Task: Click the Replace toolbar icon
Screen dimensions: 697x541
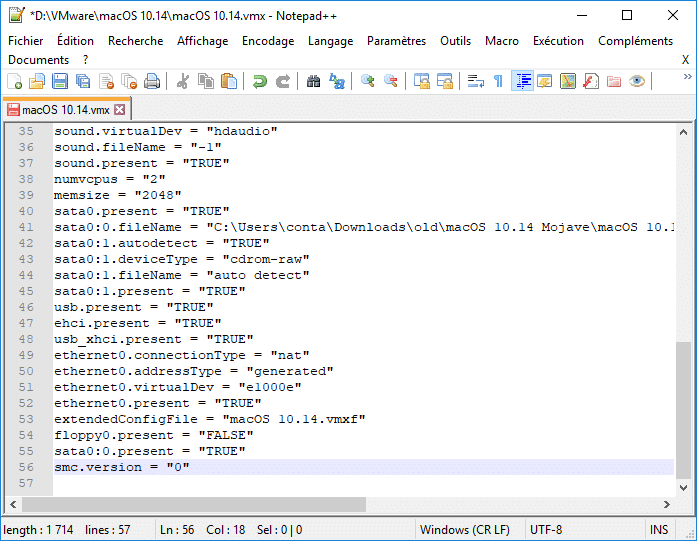Action: pos(336,81)
